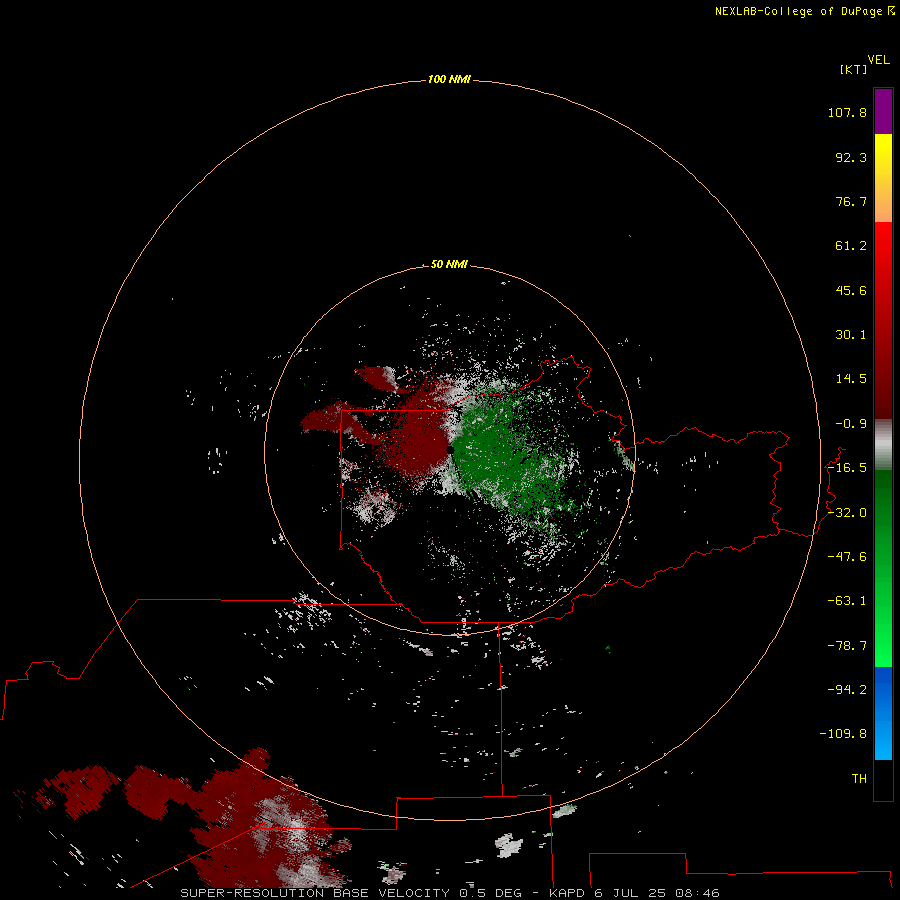Viewport: 900px width, 900px height.
Task: Click the 92.3 legend value
Action: [851, 157]
